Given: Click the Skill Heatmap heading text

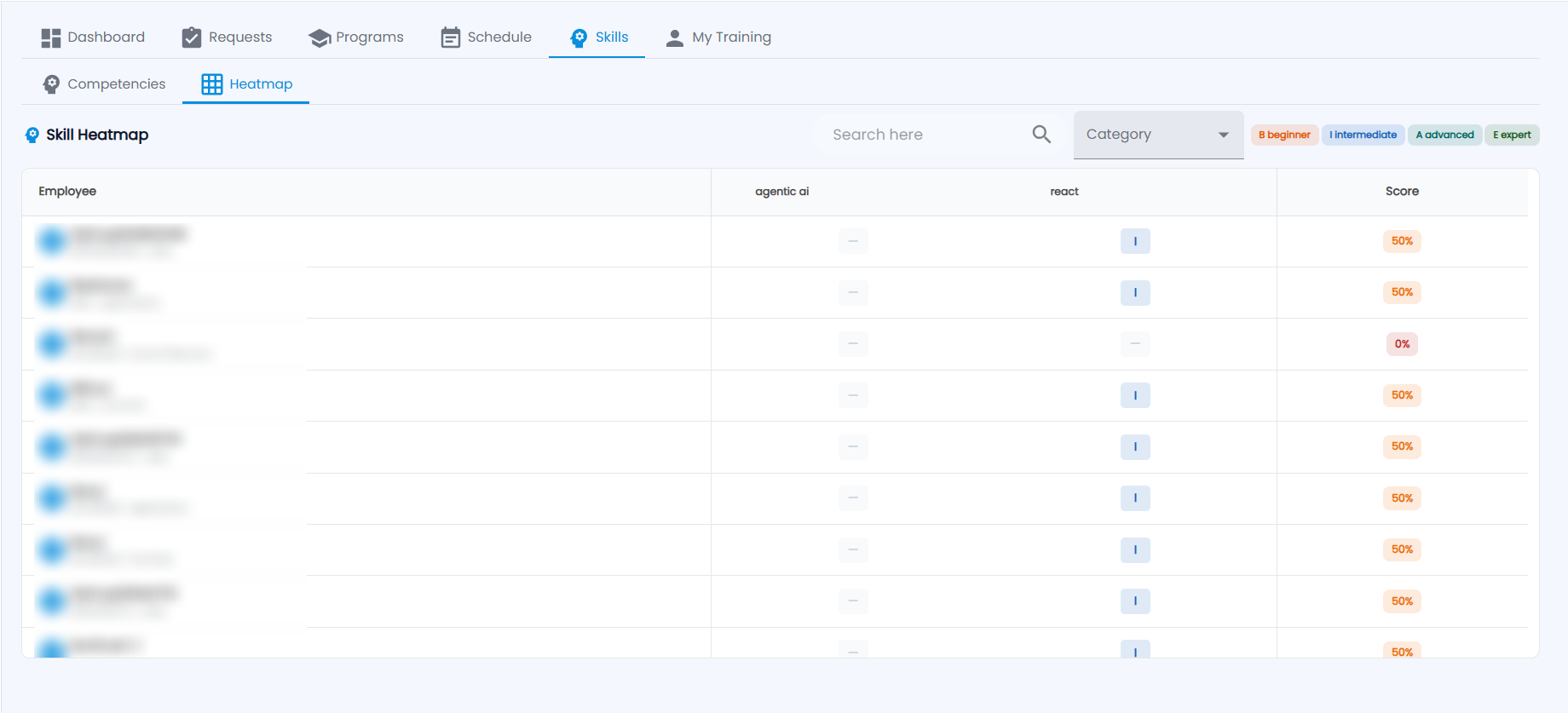Looking at the screenshot, I should click(x=97, y=135).
